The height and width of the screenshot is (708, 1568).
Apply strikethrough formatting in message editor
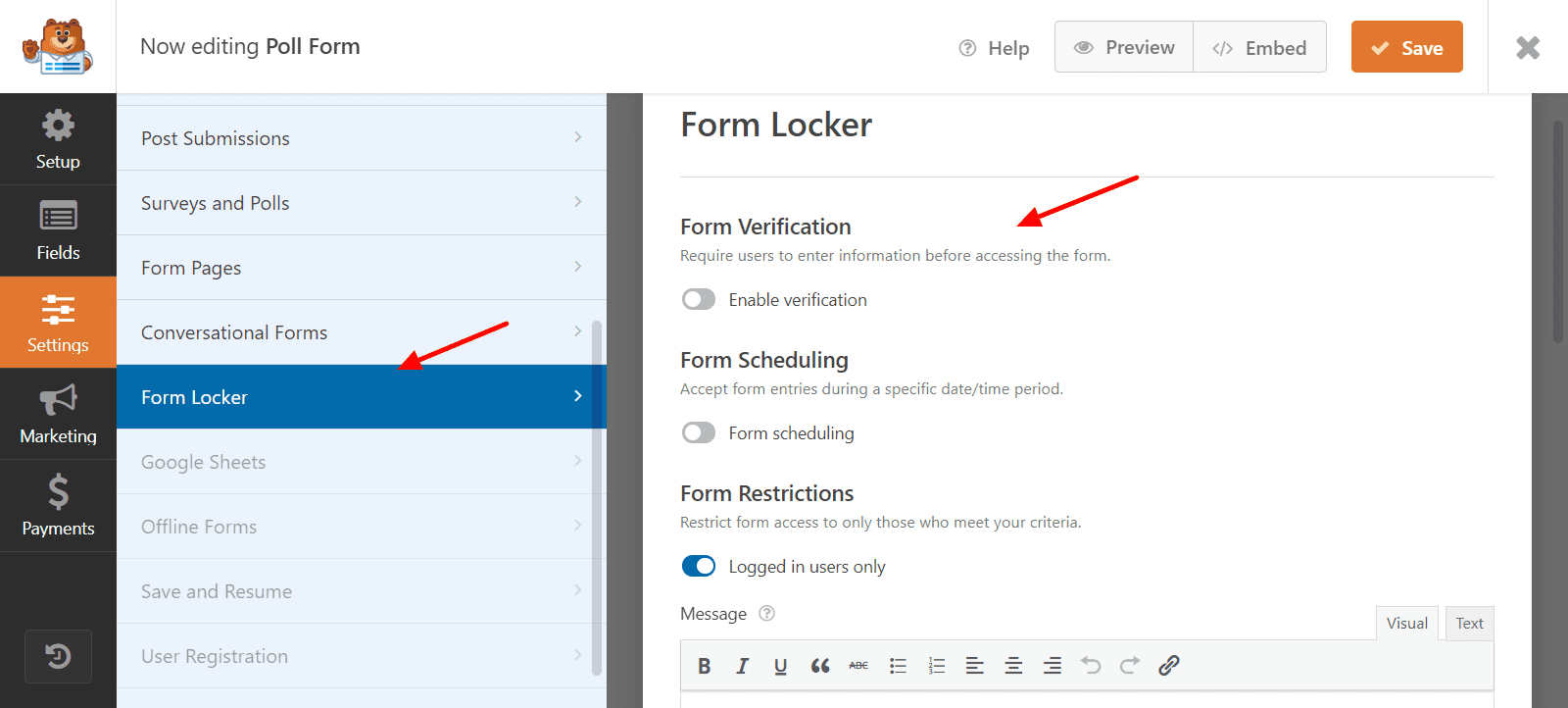858,666
